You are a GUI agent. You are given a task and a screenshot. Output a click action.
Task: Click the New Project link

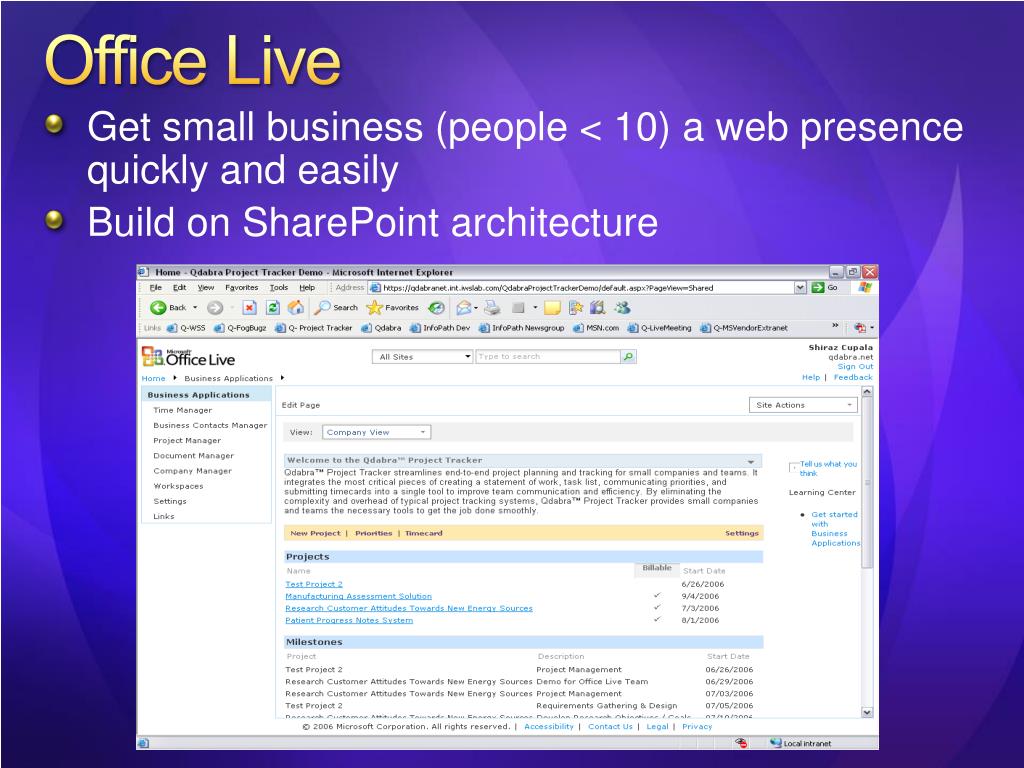315,533
